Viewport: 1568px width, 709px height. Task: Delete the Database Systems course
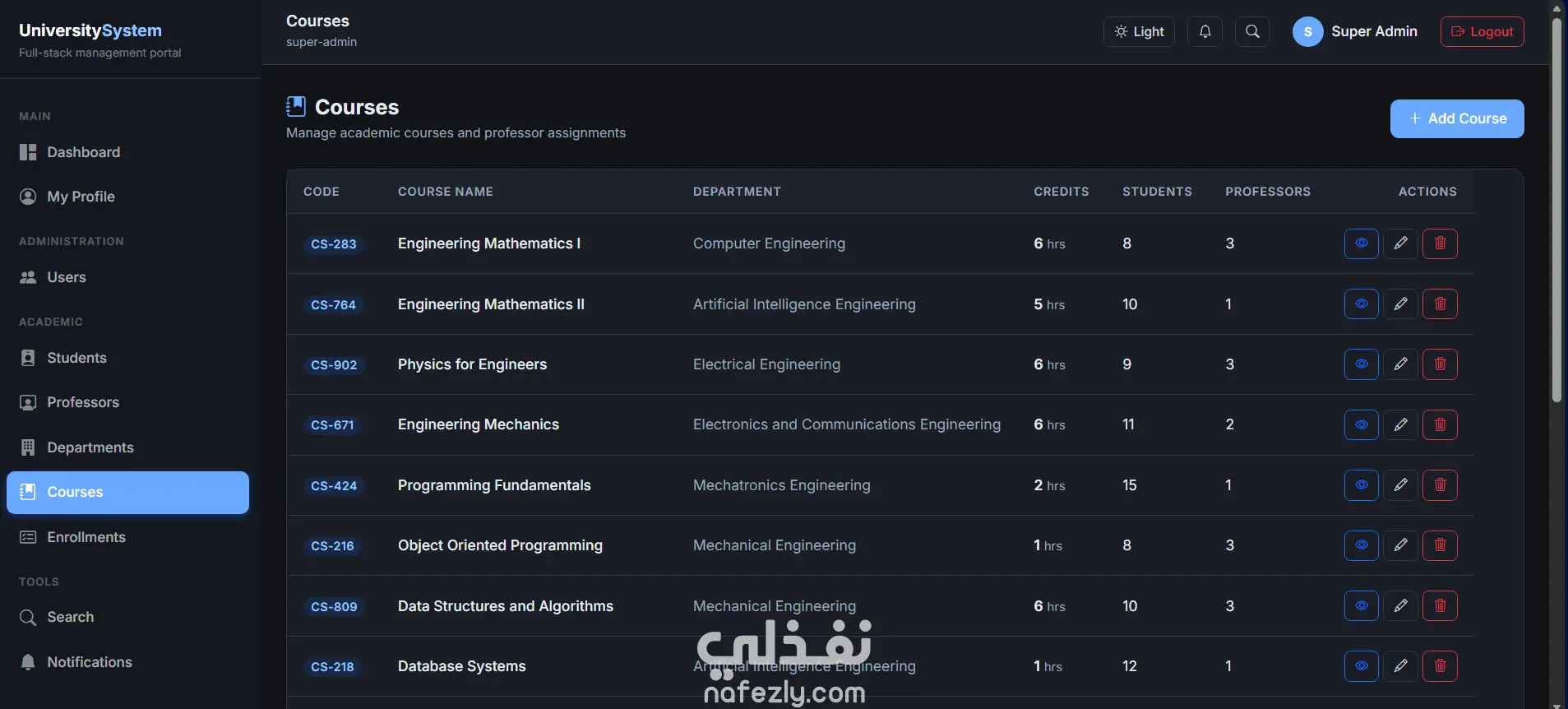tap(1440, 666)
